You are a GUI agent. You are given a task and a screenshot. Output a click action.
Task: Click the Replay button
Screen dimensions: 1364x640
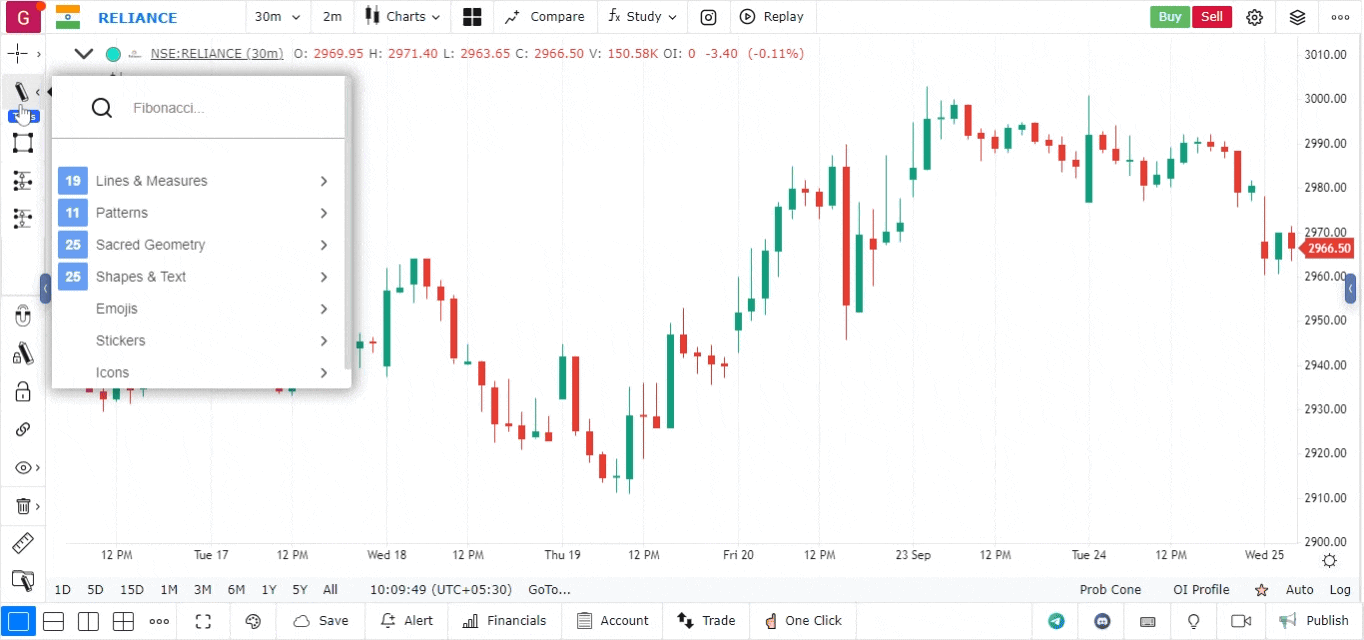[772, 17]
